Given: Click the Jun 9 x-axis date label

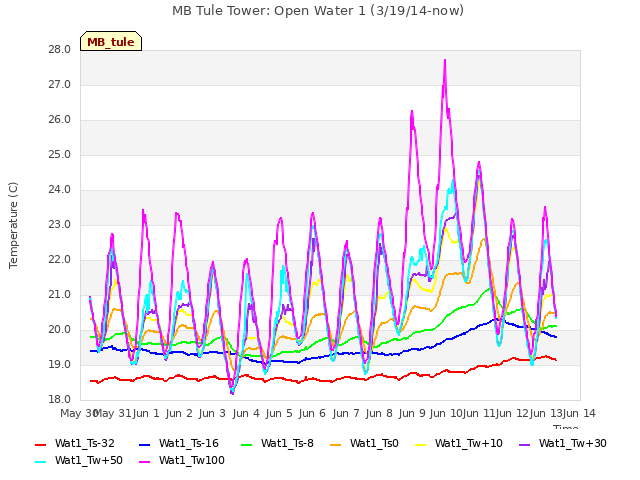Looking at the screenshot, I should click(412, 414).
